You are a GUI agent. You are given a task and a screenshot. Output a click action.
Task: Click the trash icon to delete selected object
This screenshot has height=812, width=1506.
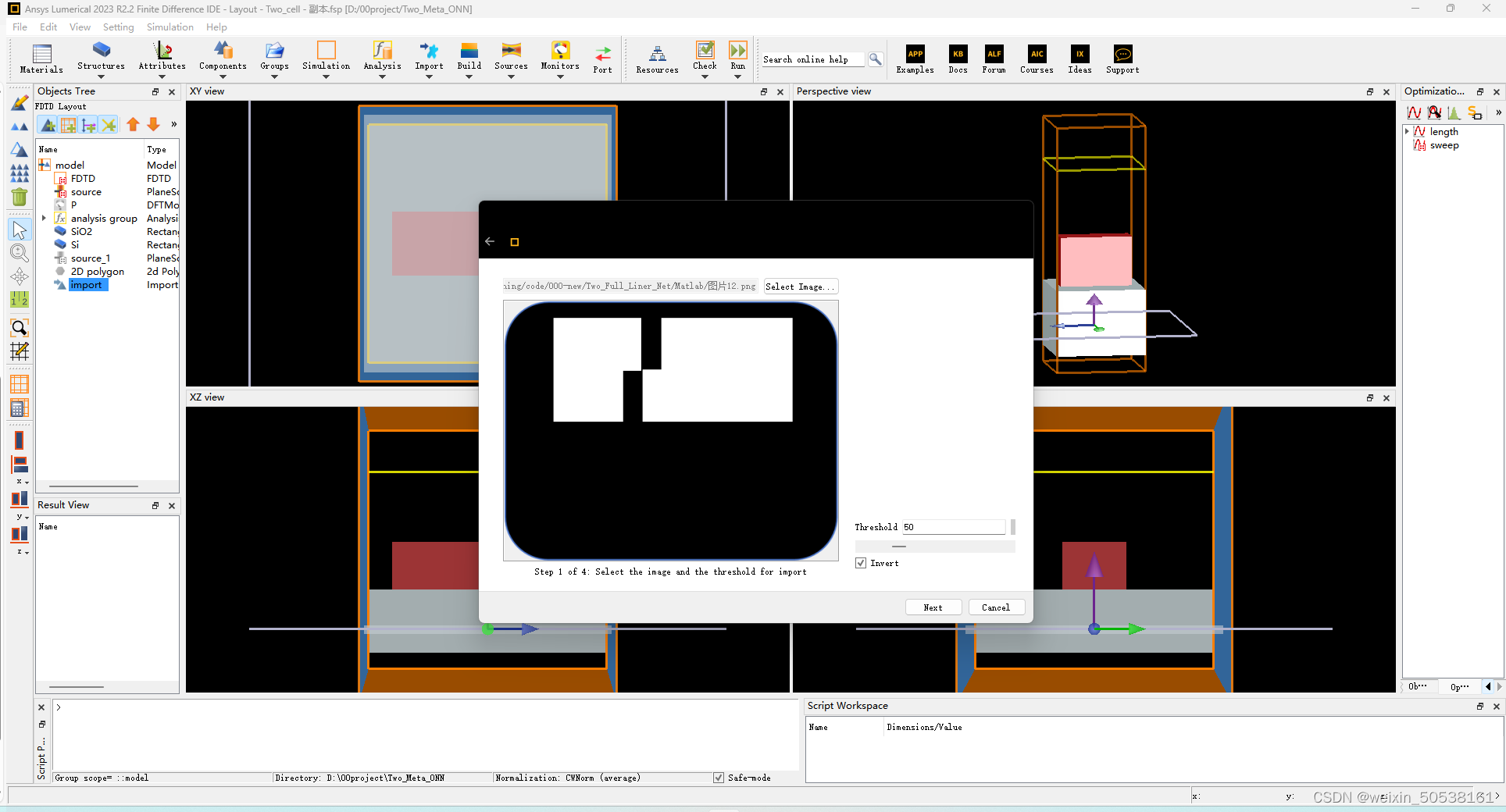(20, 197)
